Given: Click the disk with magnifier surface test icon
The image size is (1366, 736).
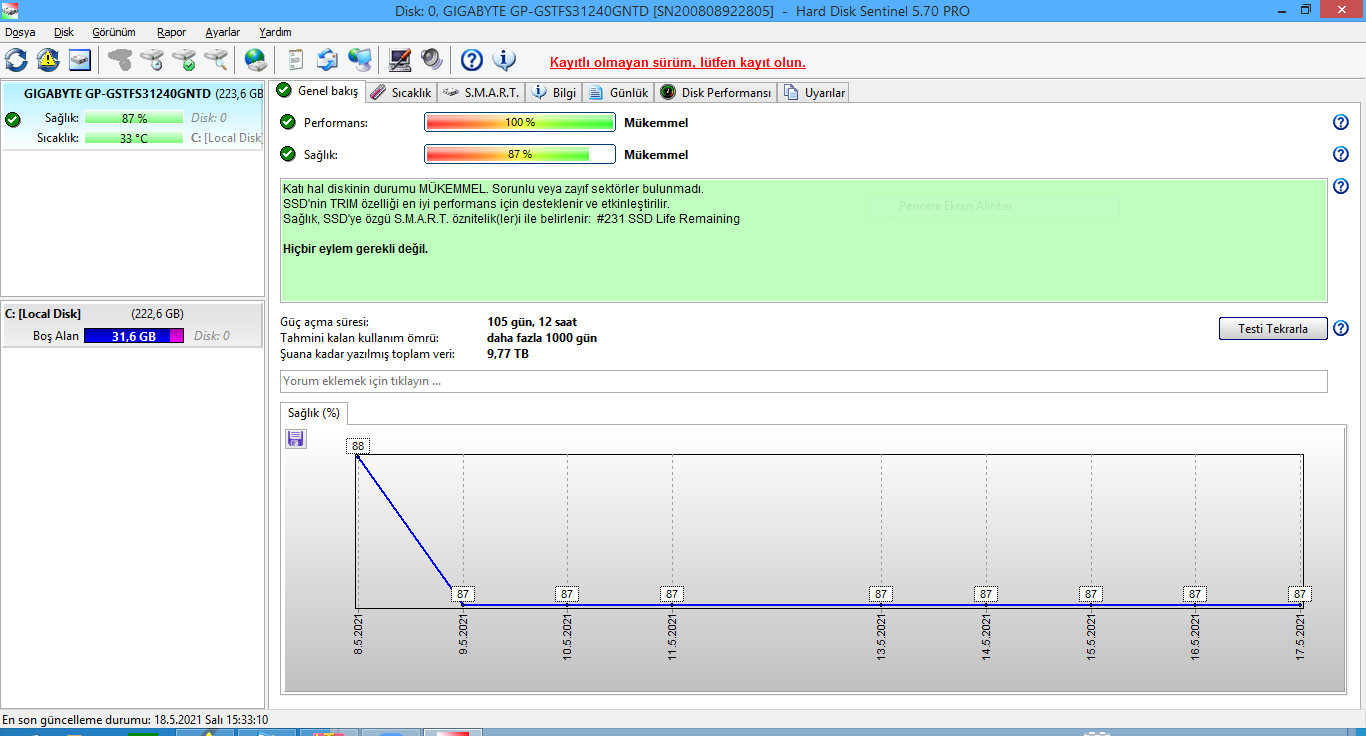Looking at the screenshot, I should [216, 60].
